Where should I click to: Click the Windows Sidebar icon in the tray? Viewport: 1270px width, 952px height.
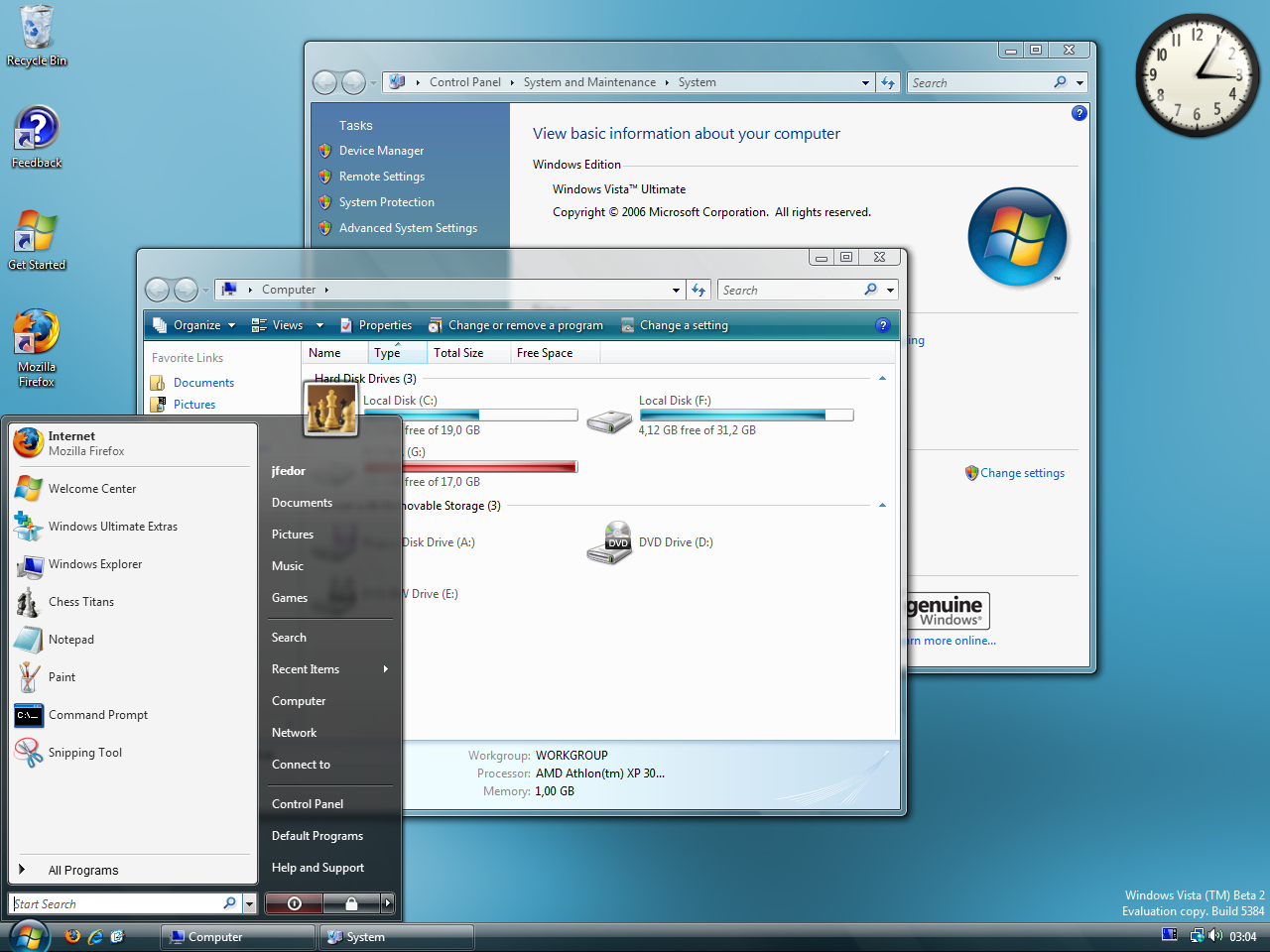[x=1169, y=934]
